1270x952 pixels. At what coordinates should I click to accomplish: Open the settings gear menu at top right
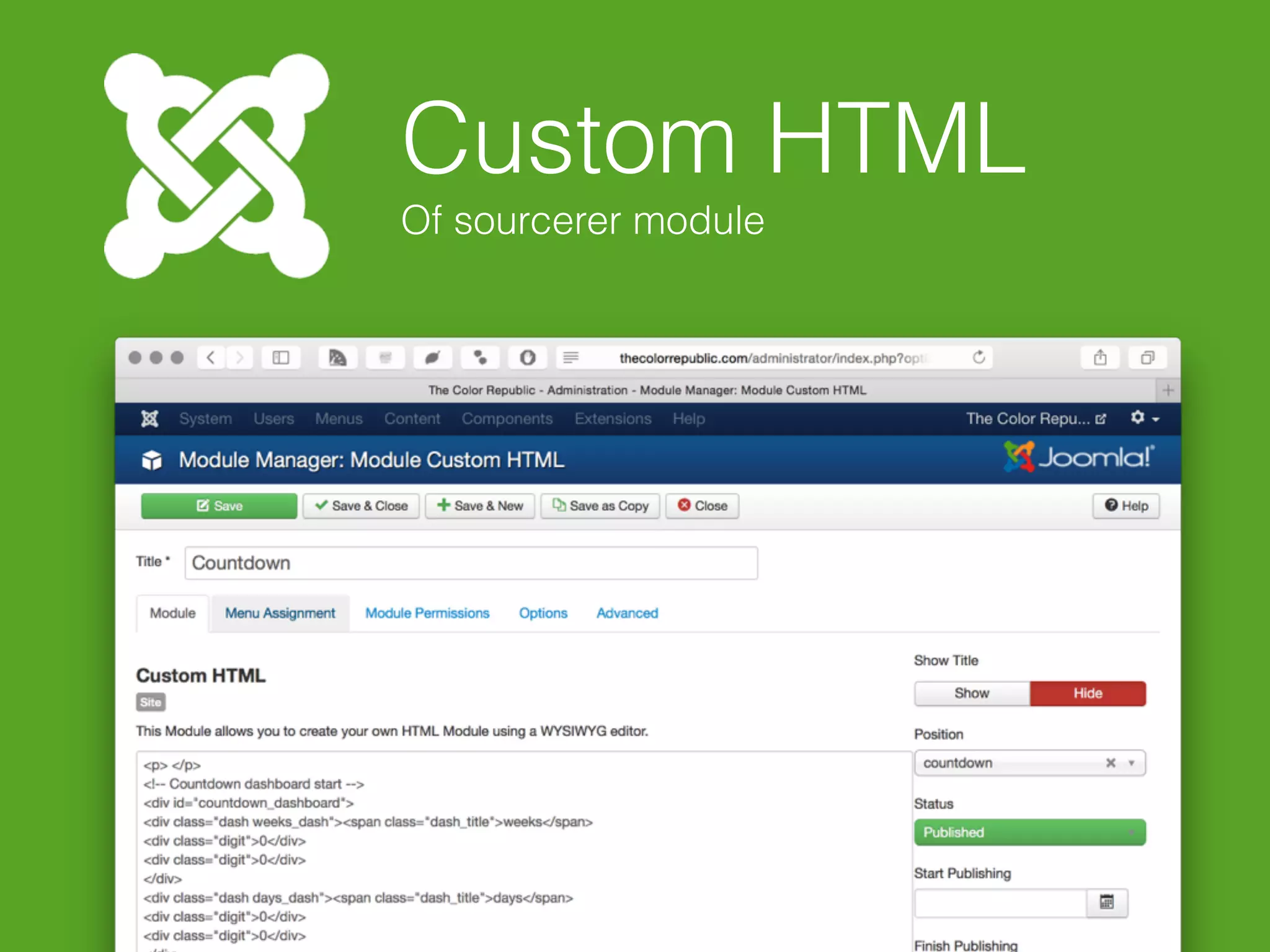point(1145,418)
